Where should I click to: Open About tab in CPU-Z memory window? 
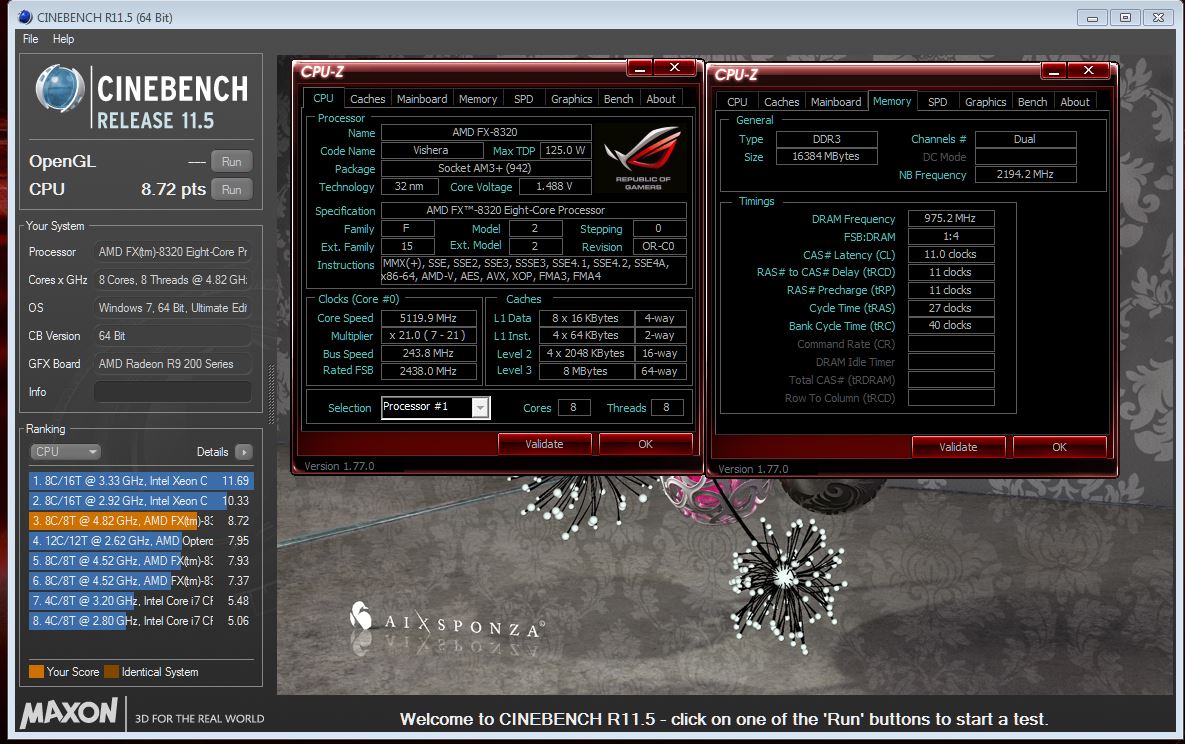(x=1075, y=101)
